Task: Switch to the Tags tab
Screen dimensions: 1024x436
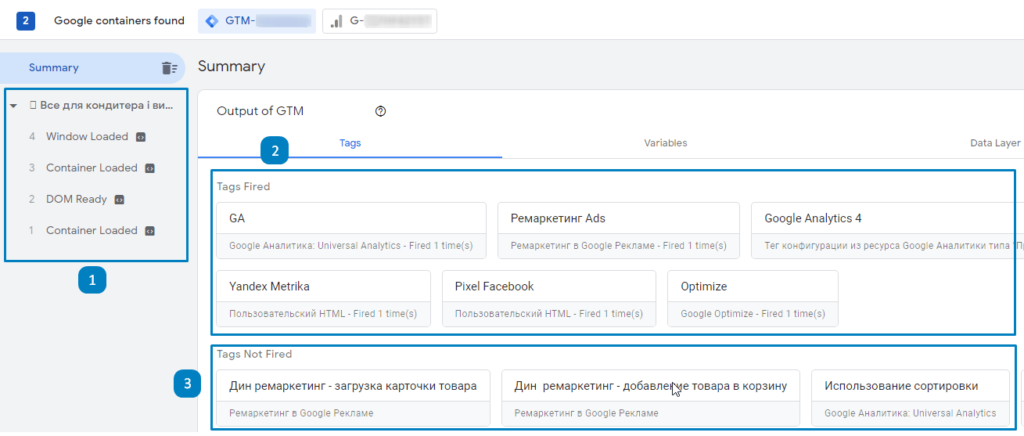Action: click(350, 143)
